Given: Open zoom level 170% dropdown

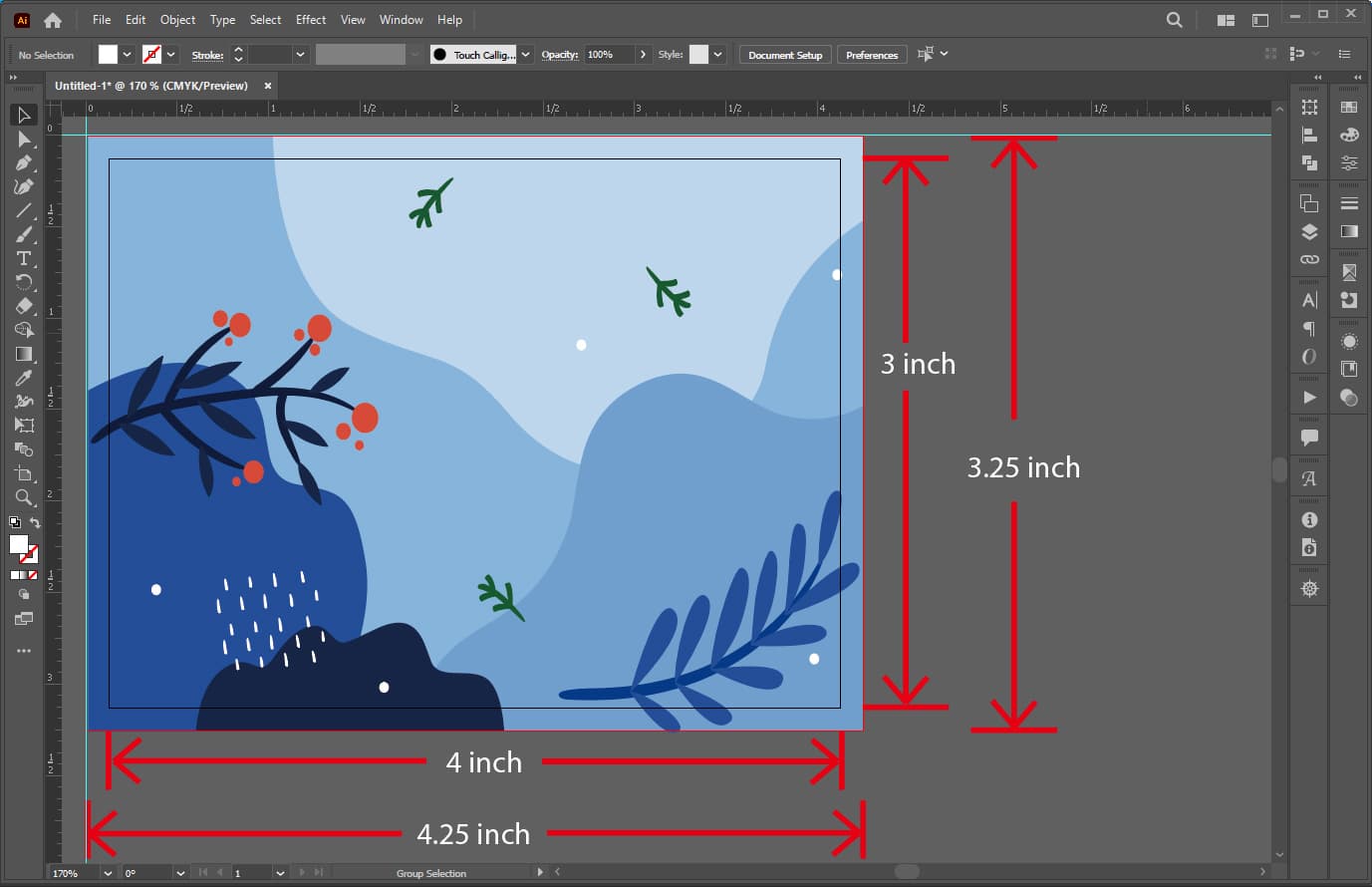Looking at the screenshot, I should 108,873.
